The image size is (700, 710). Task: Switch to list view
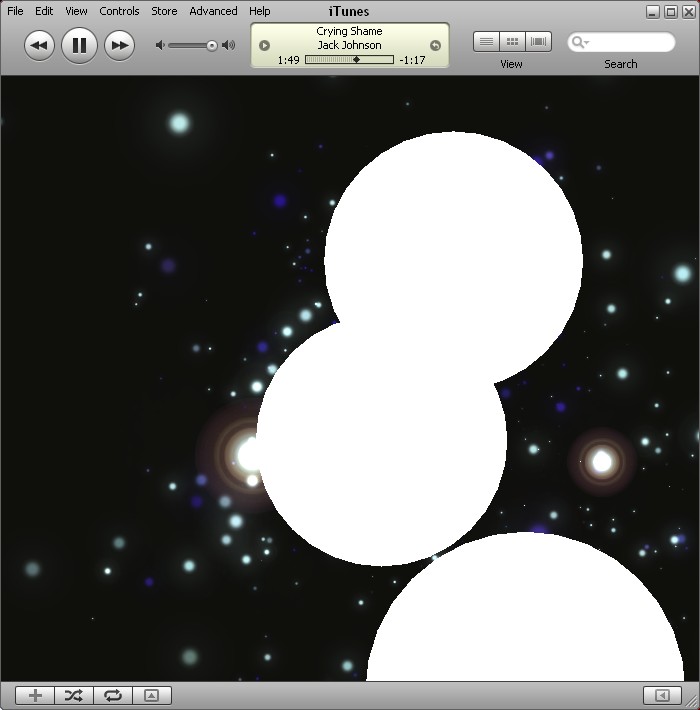[486, 42]
